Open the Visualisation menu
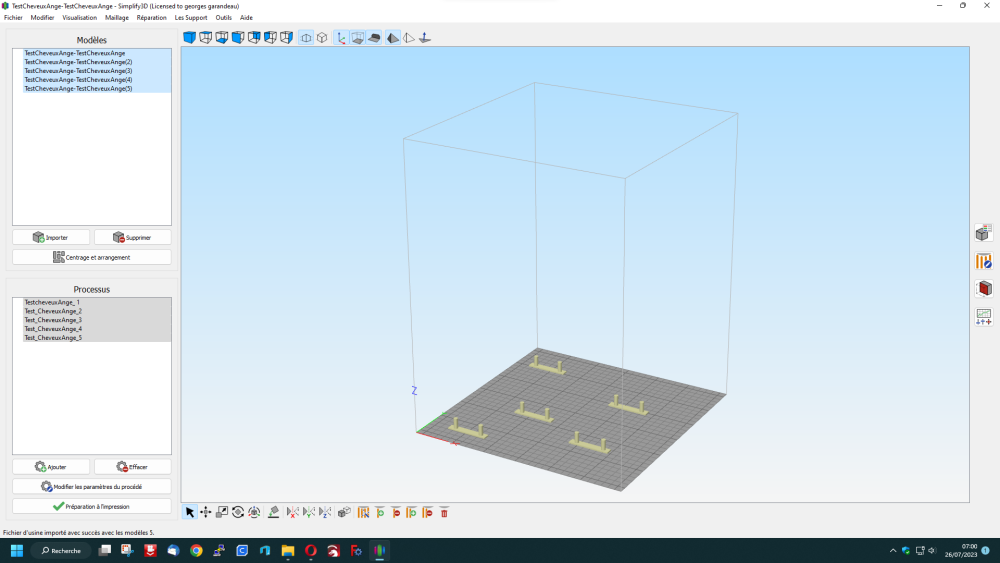The image size is (1000, 563). pyautogui.click(x=80, y=18)
